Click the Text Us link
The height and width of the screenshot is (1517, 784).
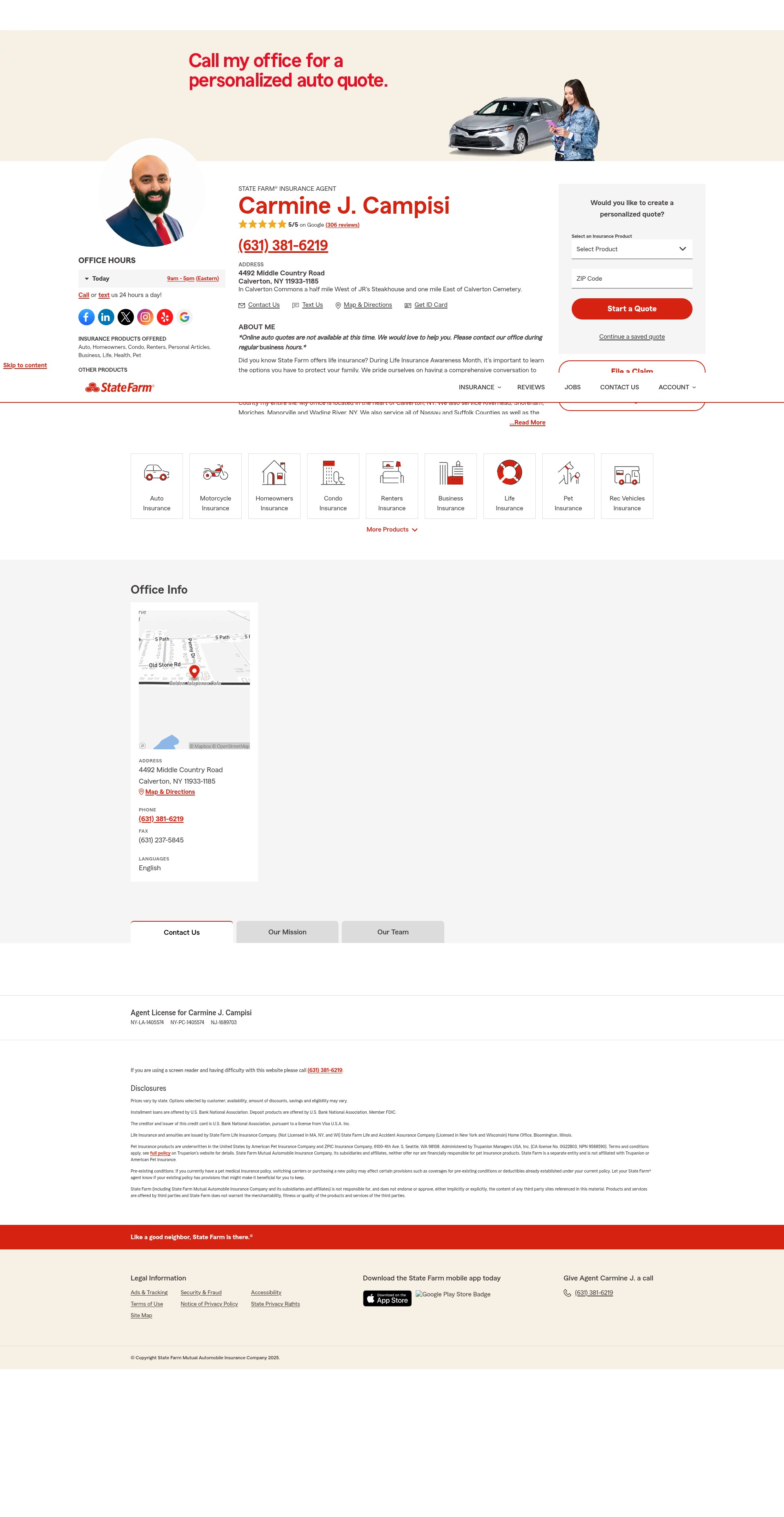(x=307, y=305)
